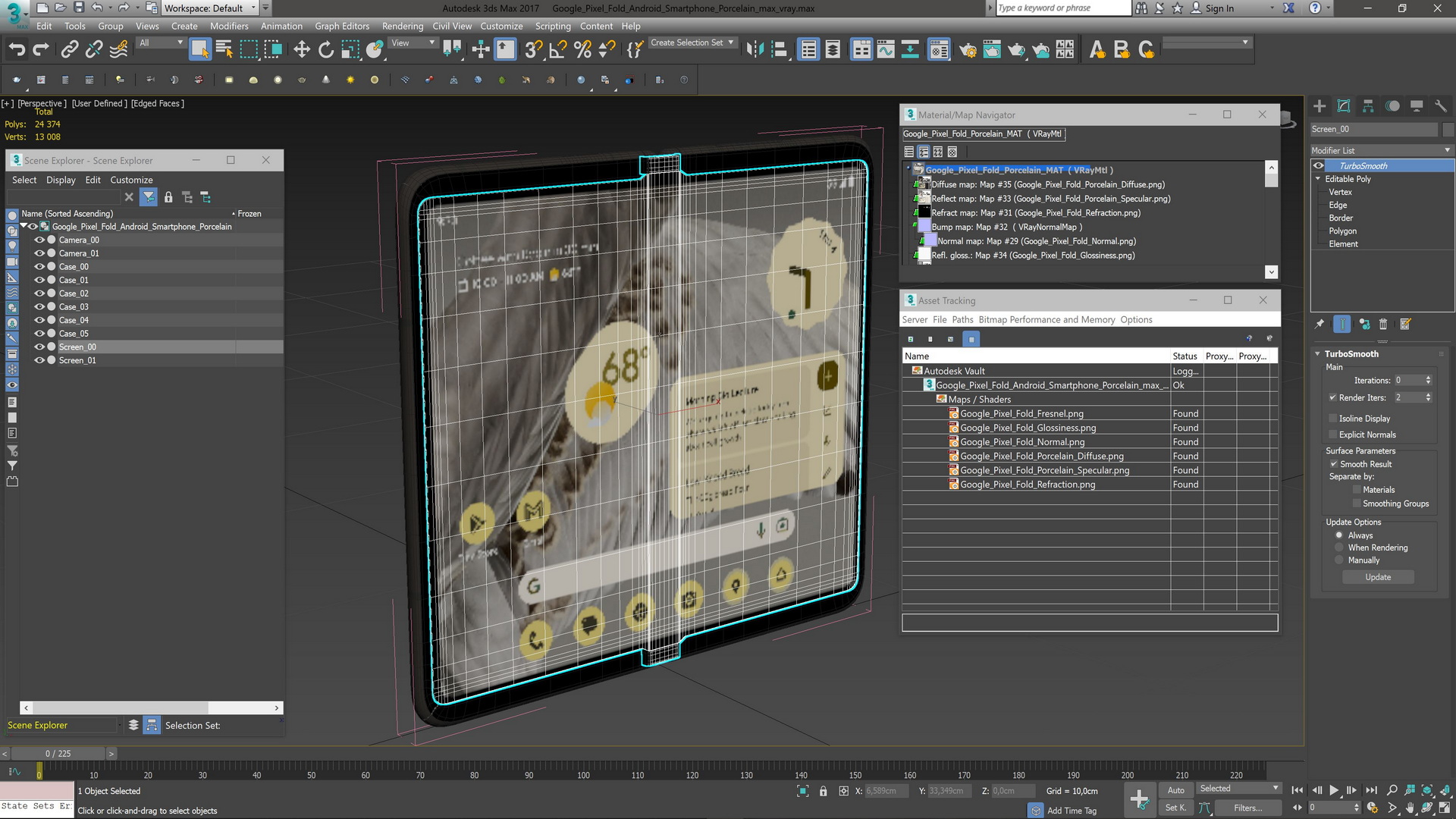The image size is (1456, 819).
Task: Switch to the Create command panel tab
Action: pos(1319,106)
